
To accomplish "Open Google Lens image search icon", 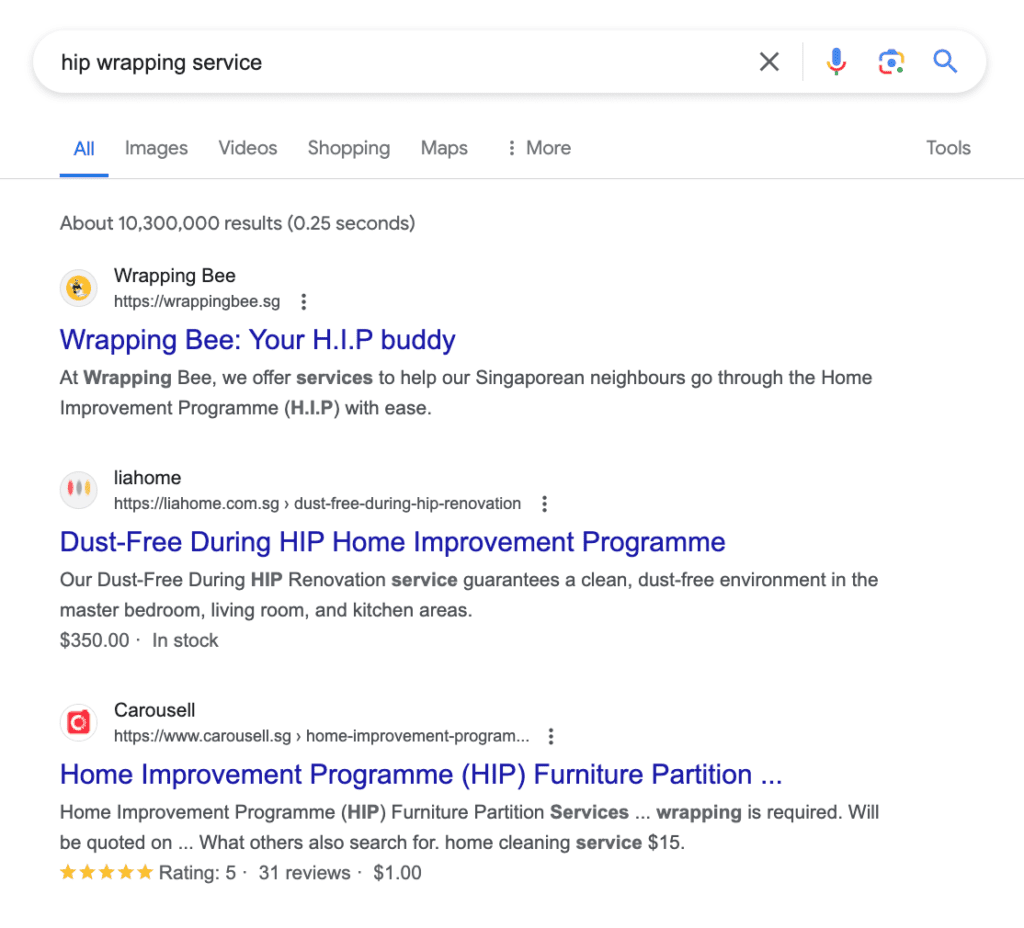I will point(890,62).
